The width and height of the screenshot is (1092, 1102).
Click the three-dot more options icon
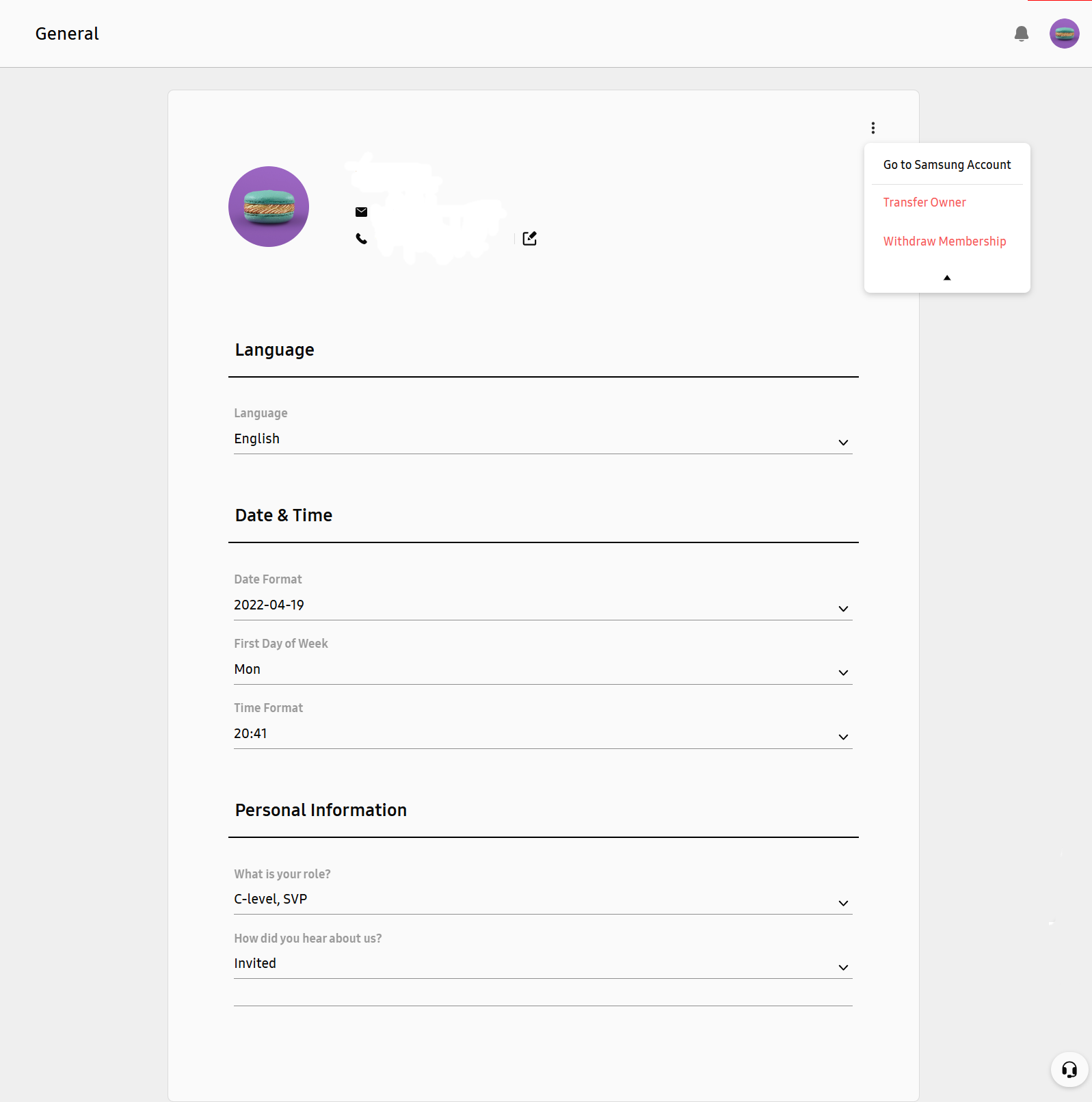873,128
